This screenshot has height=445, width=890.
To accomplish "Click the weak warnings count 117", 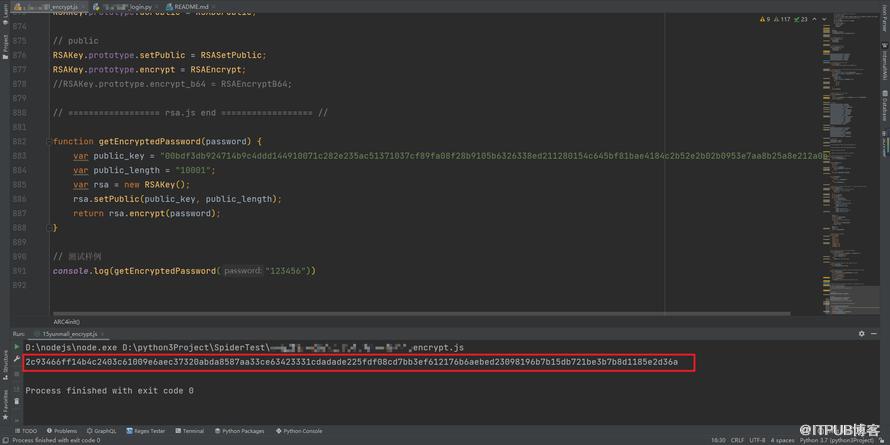I will click(x=782, y=19).
